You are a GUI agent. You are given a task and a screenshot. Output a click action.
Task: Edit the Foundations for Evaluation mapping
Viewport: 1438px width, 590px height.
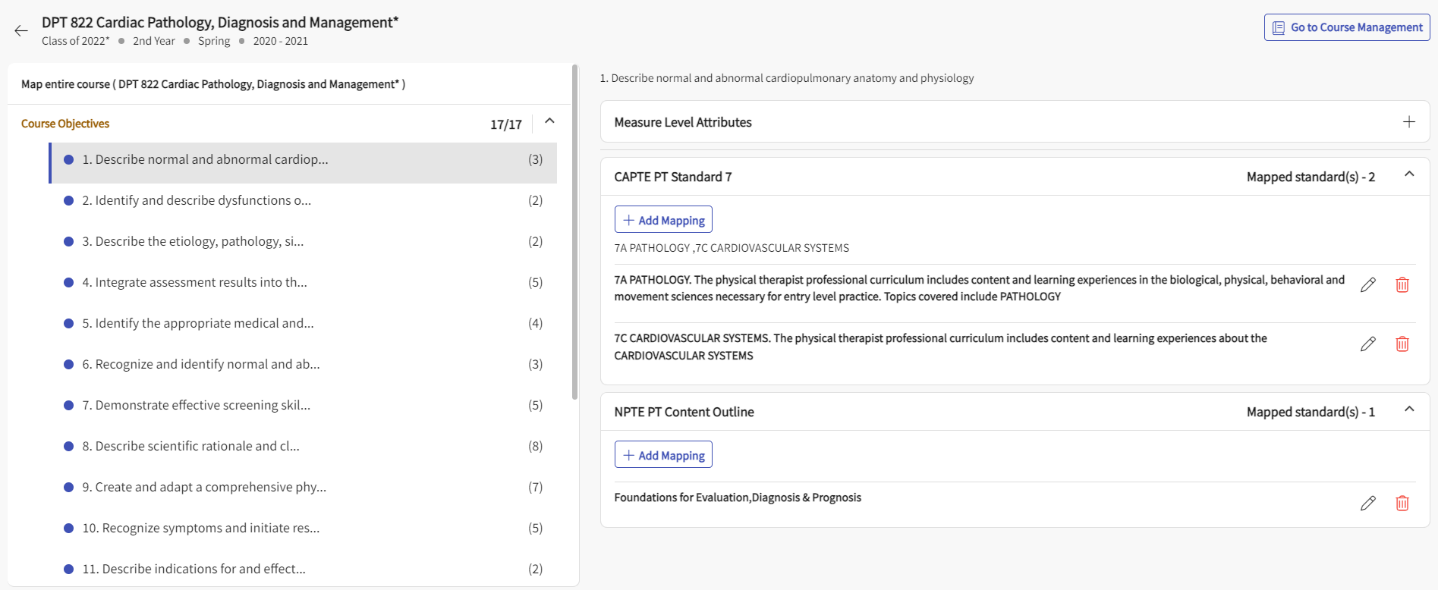point(1368,503)
